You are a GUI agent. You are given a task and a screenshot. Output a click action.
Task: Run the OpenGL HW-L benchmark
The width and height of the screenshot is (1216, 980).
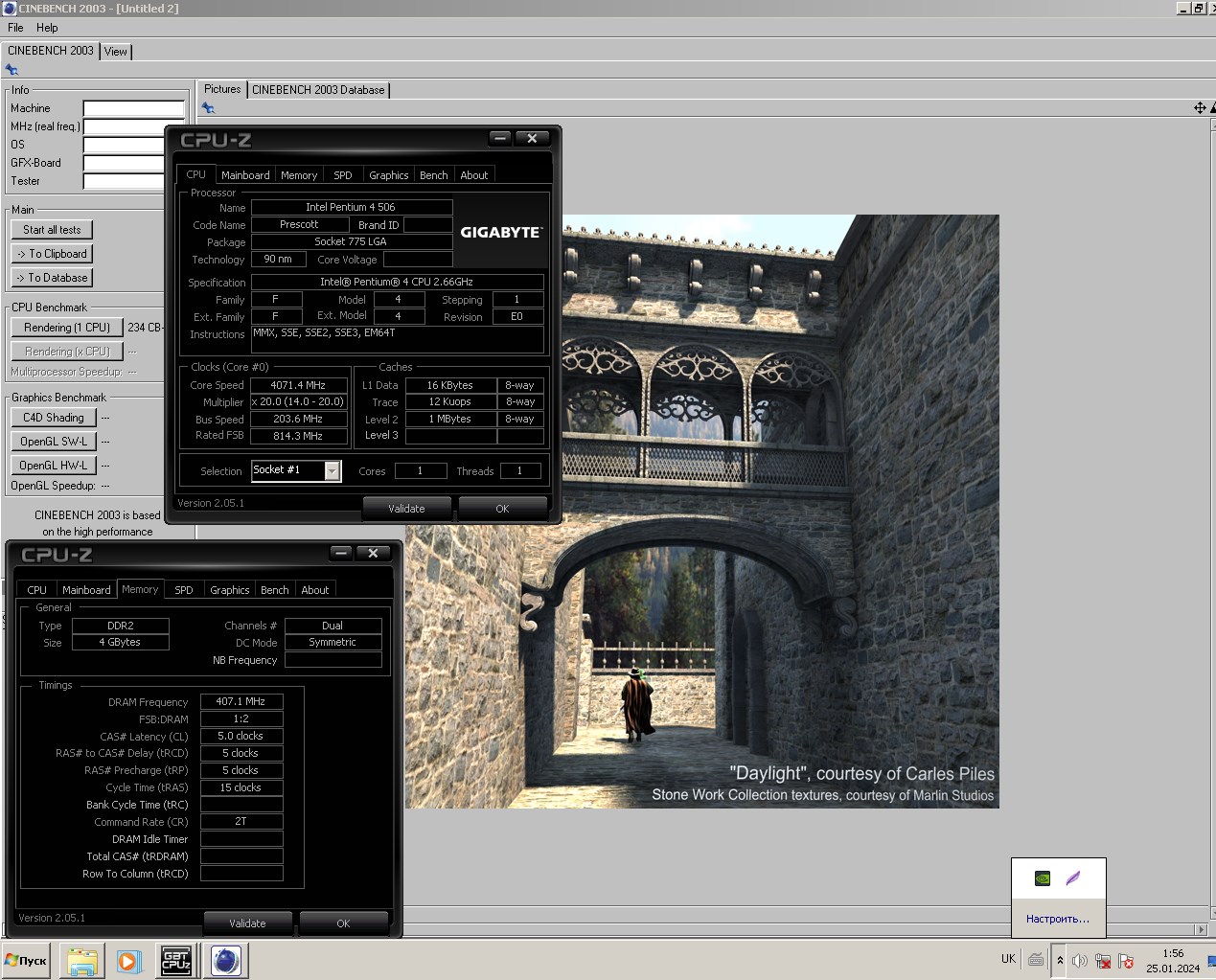pos(54,466)
